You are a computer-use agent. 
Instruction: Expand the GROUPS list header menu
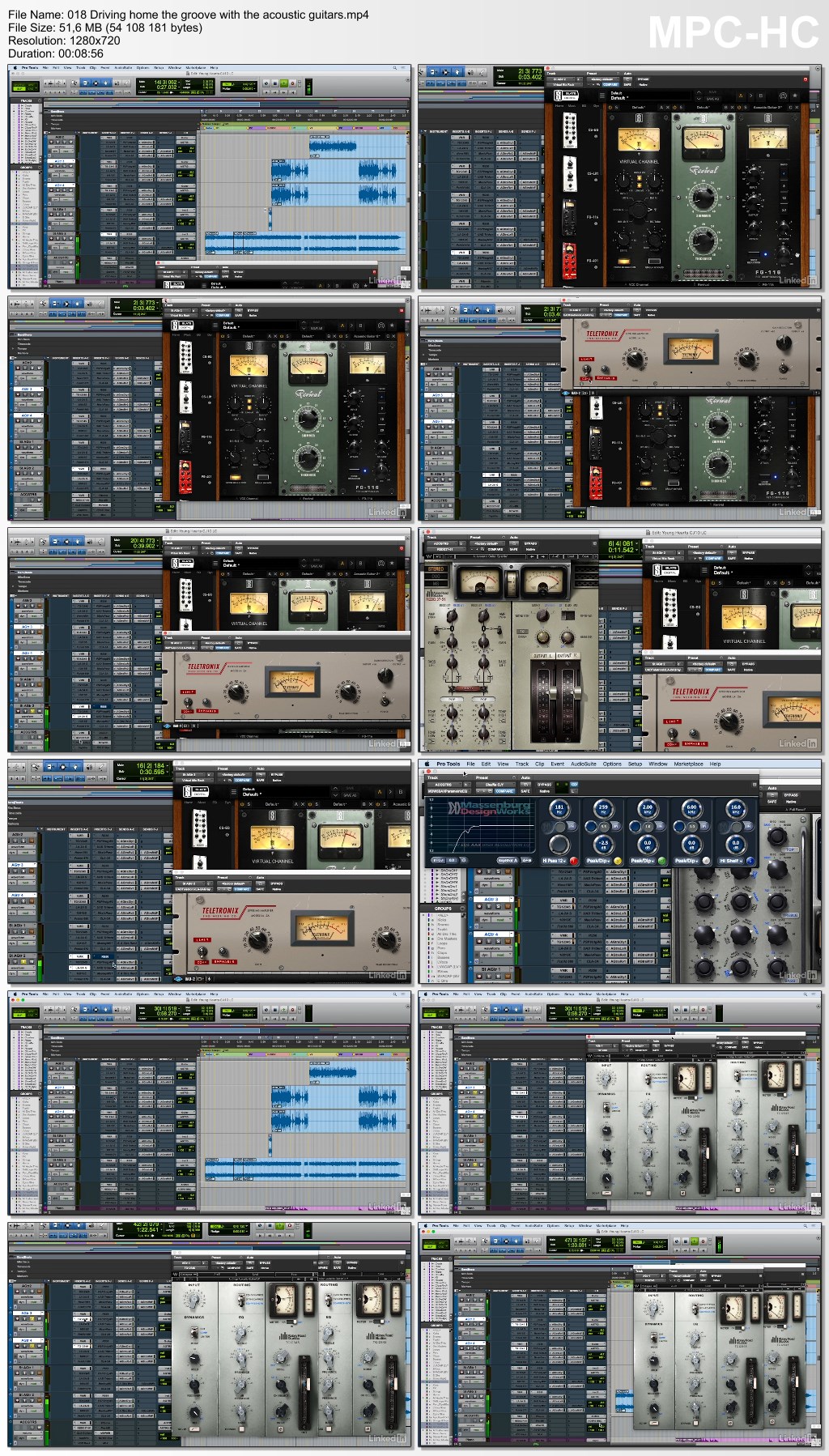pos(461,909)
